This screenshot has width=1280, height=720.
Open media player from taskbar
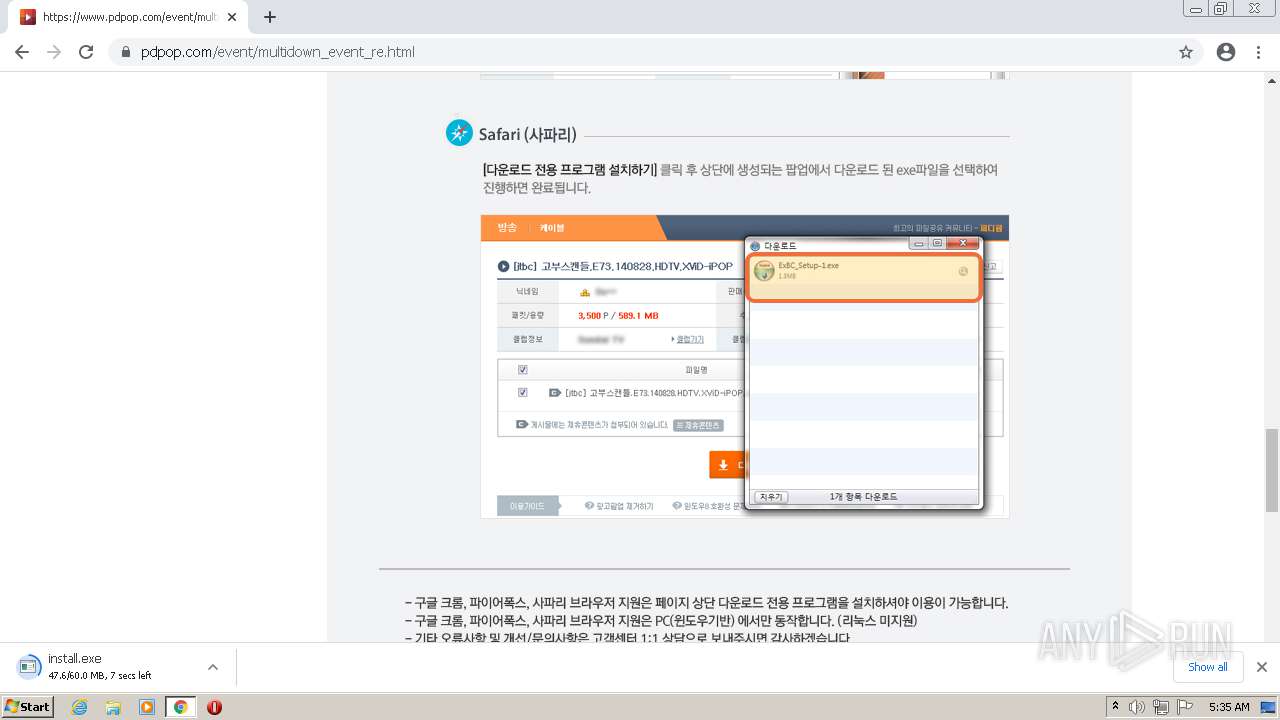(147, 707)
